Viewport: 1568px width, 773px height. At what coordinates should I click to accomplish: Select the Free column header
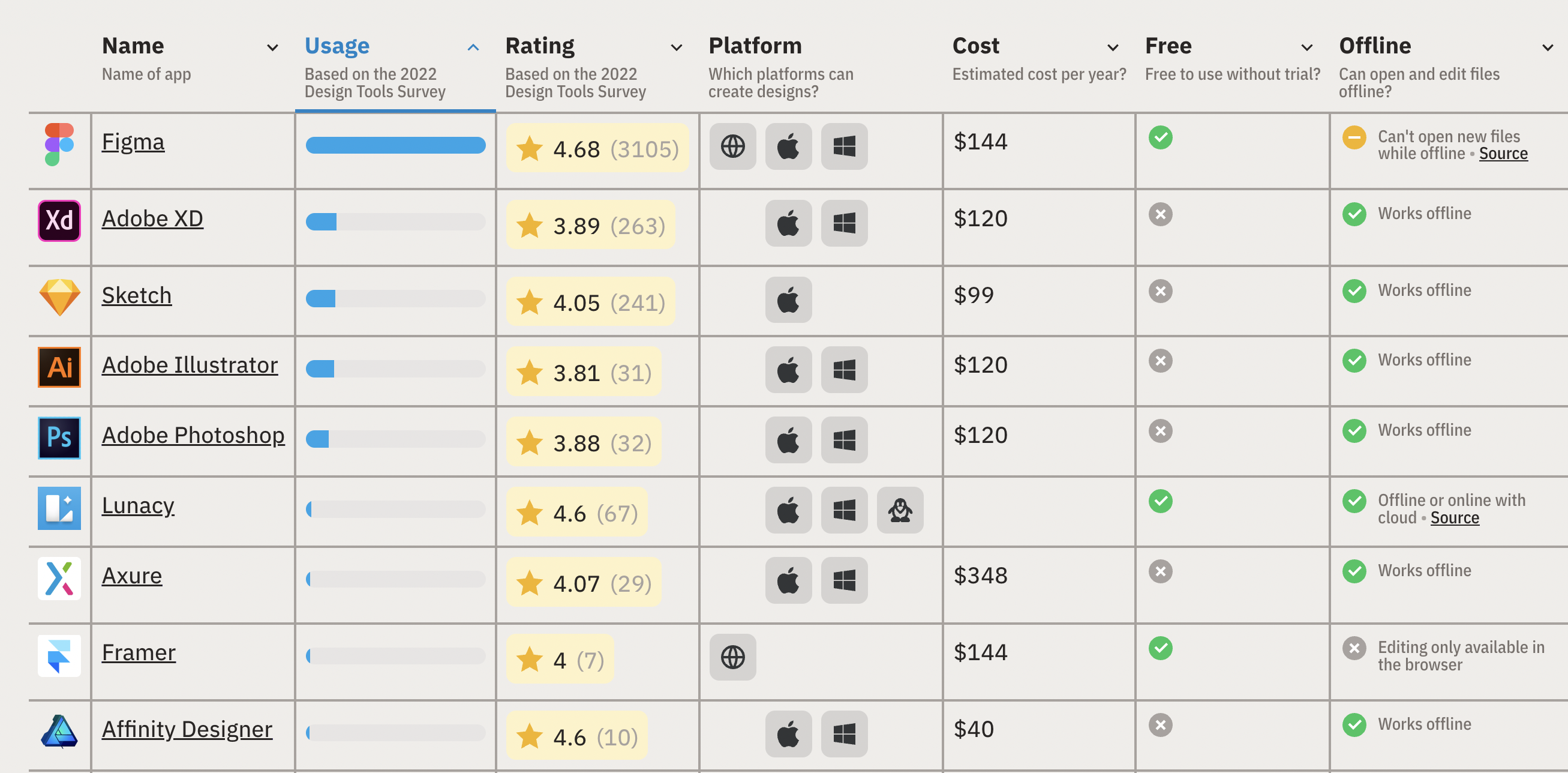pyautogui.click(x=1168, y=46)
